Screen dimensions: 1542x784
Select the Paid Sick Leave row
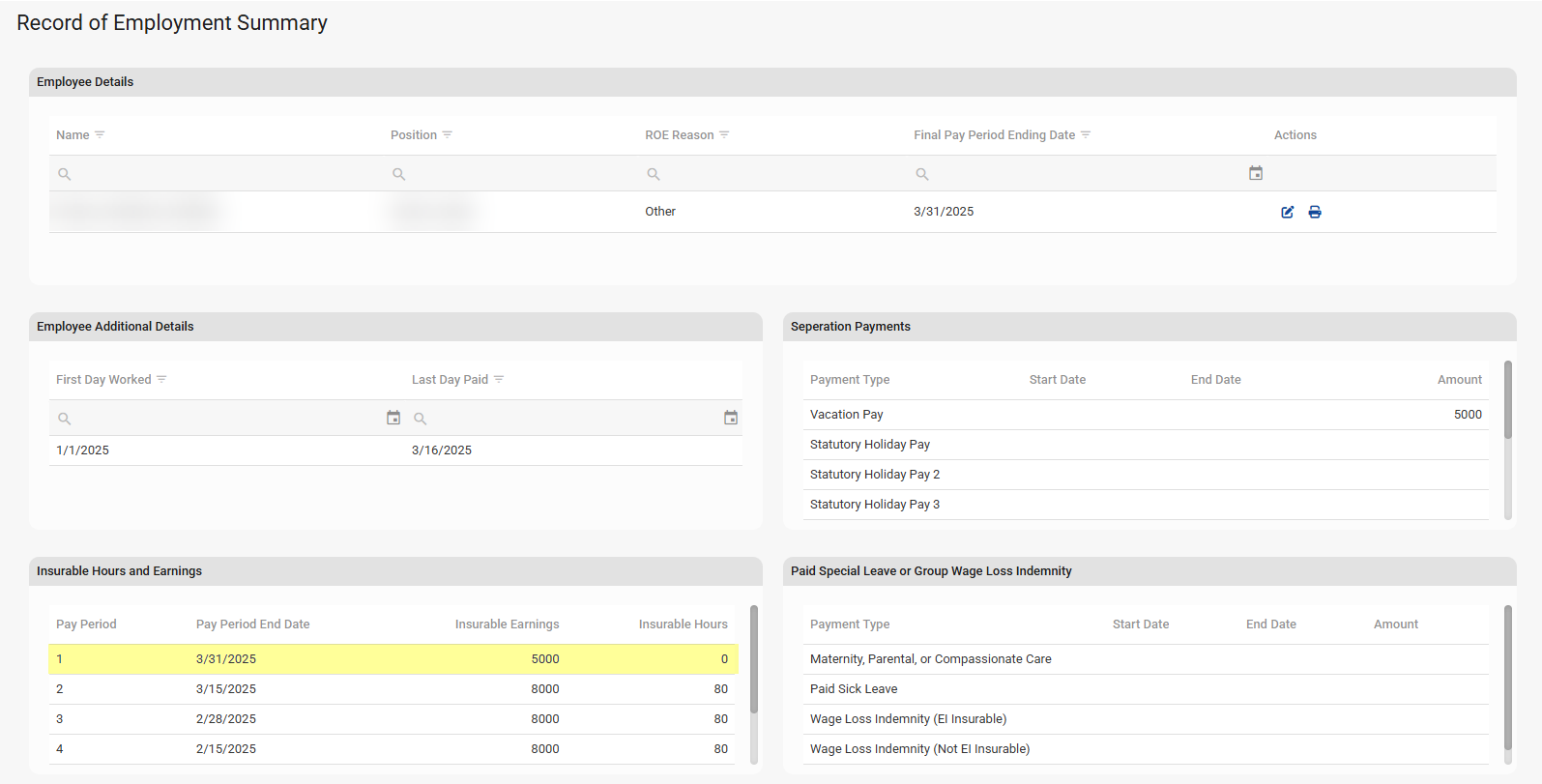[x=1145, y=689]
